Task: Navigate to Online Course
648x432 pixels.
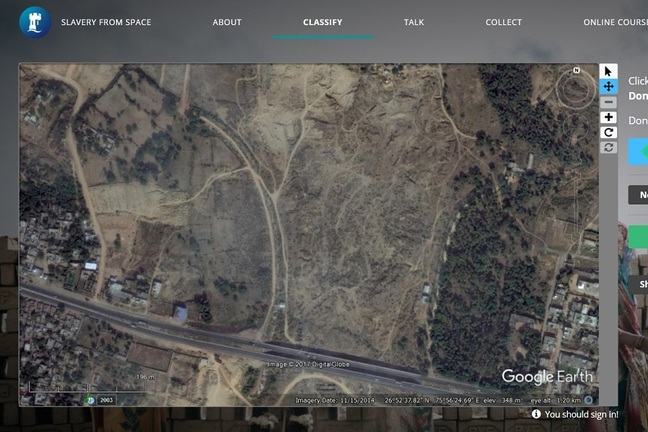Action: [x=614, y=22]
